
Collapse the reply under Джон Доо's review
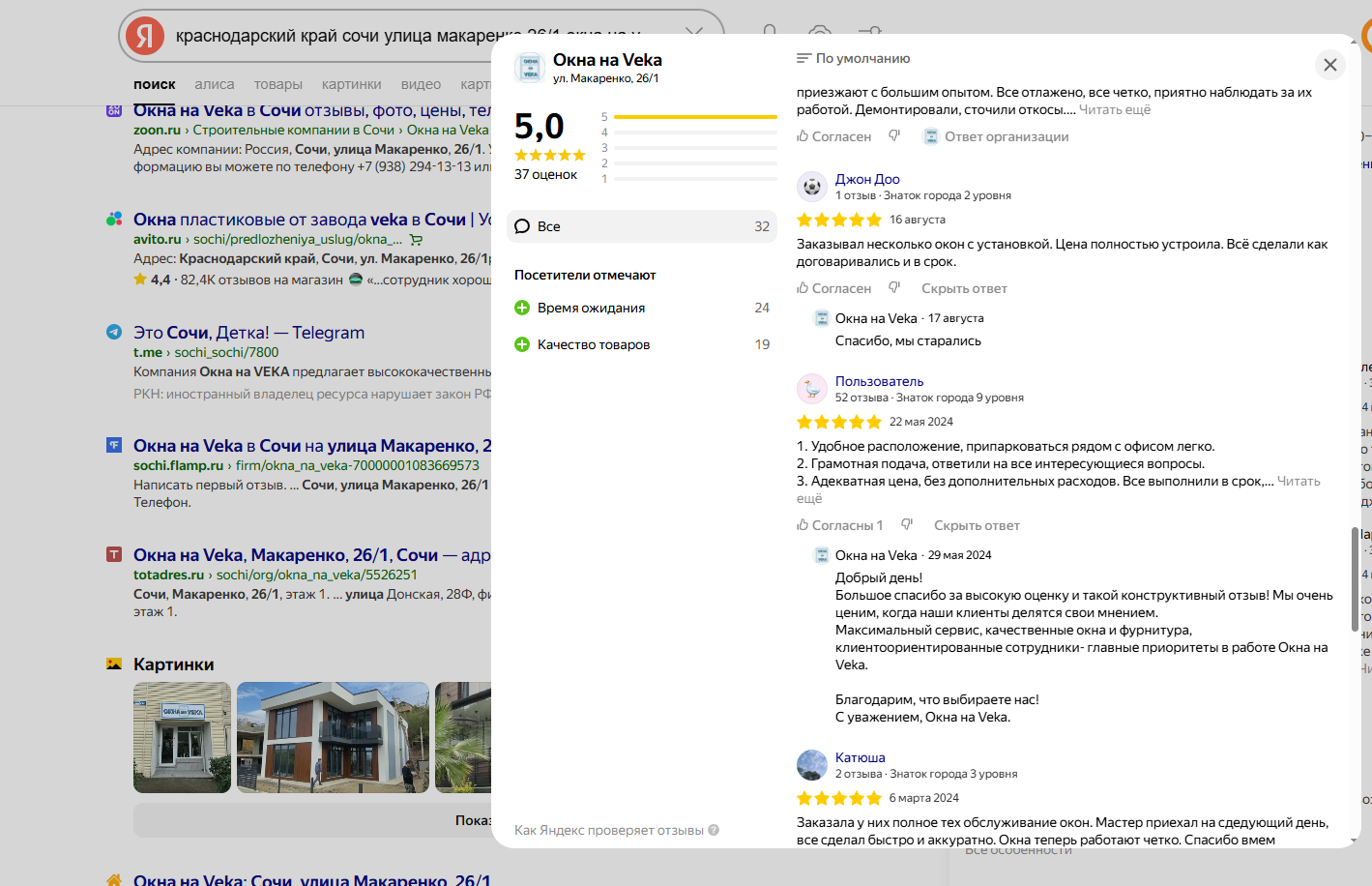963,288
